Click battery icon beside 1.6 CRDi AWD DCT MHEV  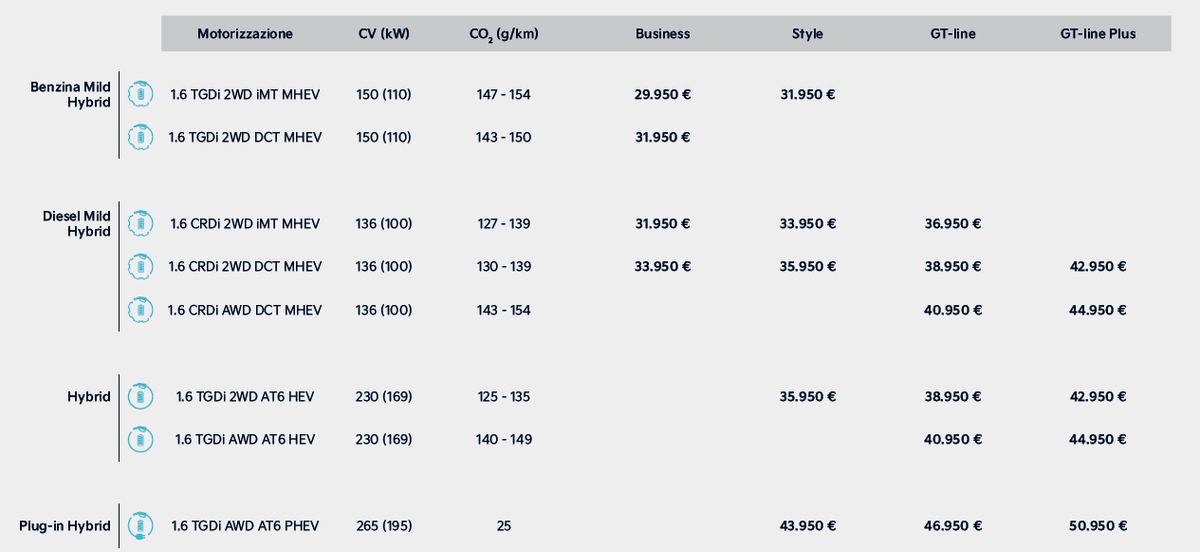pos(141,310)
